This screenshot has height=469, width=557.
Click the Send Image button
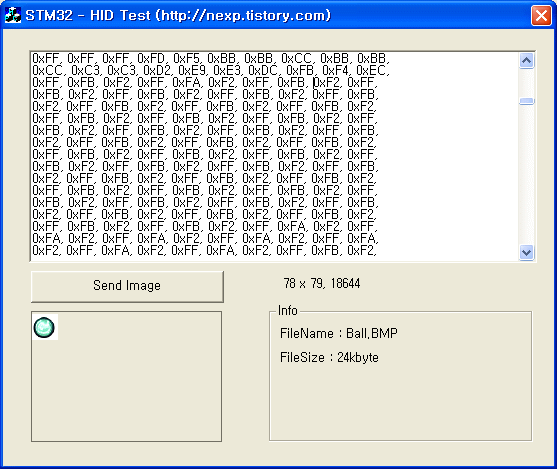click(x=127, y=286)
